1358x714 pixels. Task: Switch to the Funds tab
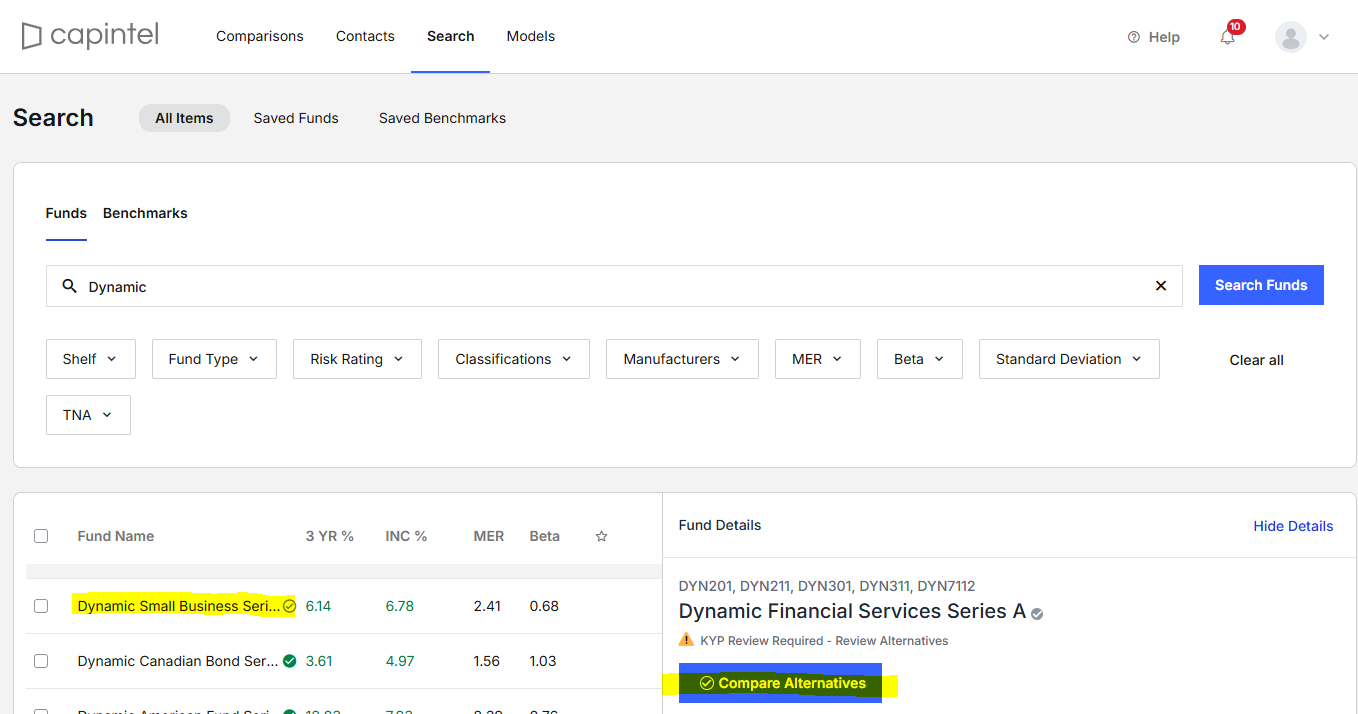pyautogui.click(x=66, y=213)
